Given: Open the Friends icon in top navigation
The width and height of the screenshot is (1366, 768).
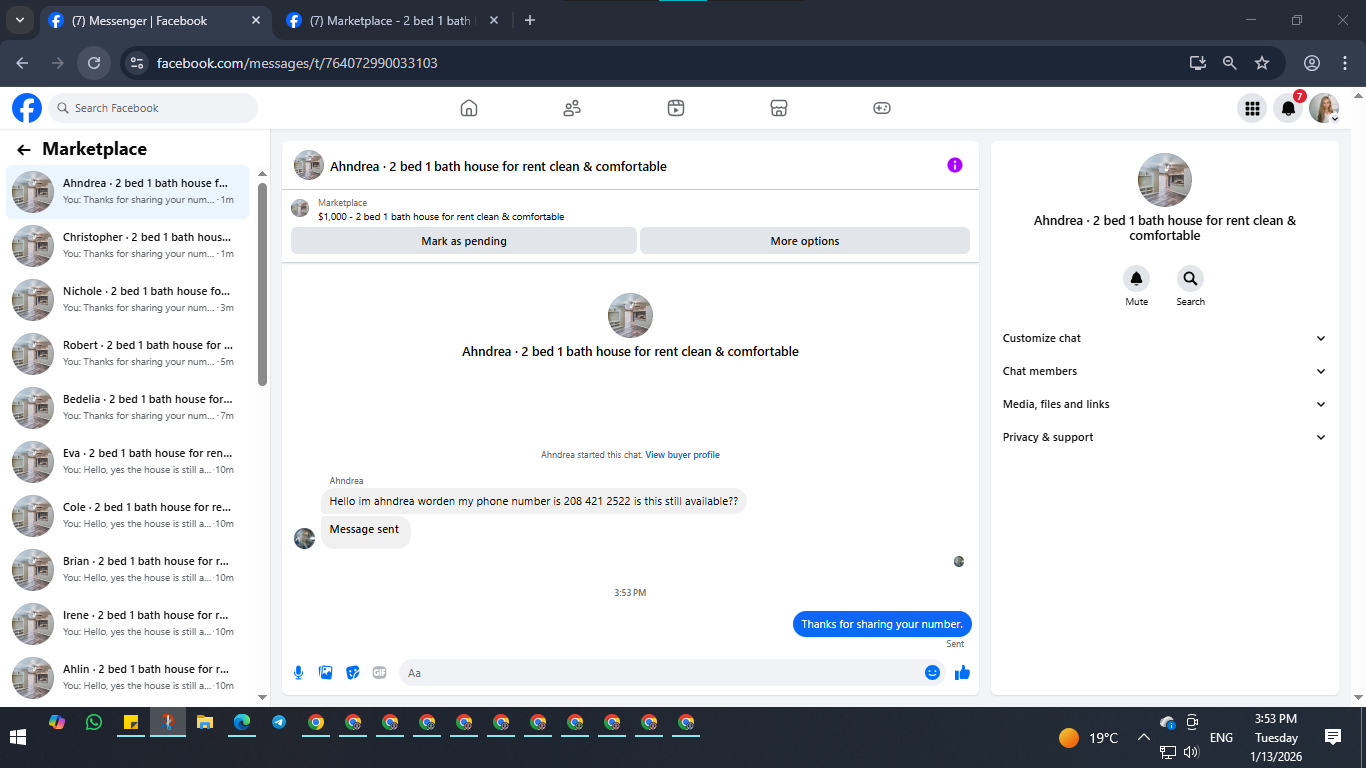Looking at the screenshot, I should [x=572, y=108].
